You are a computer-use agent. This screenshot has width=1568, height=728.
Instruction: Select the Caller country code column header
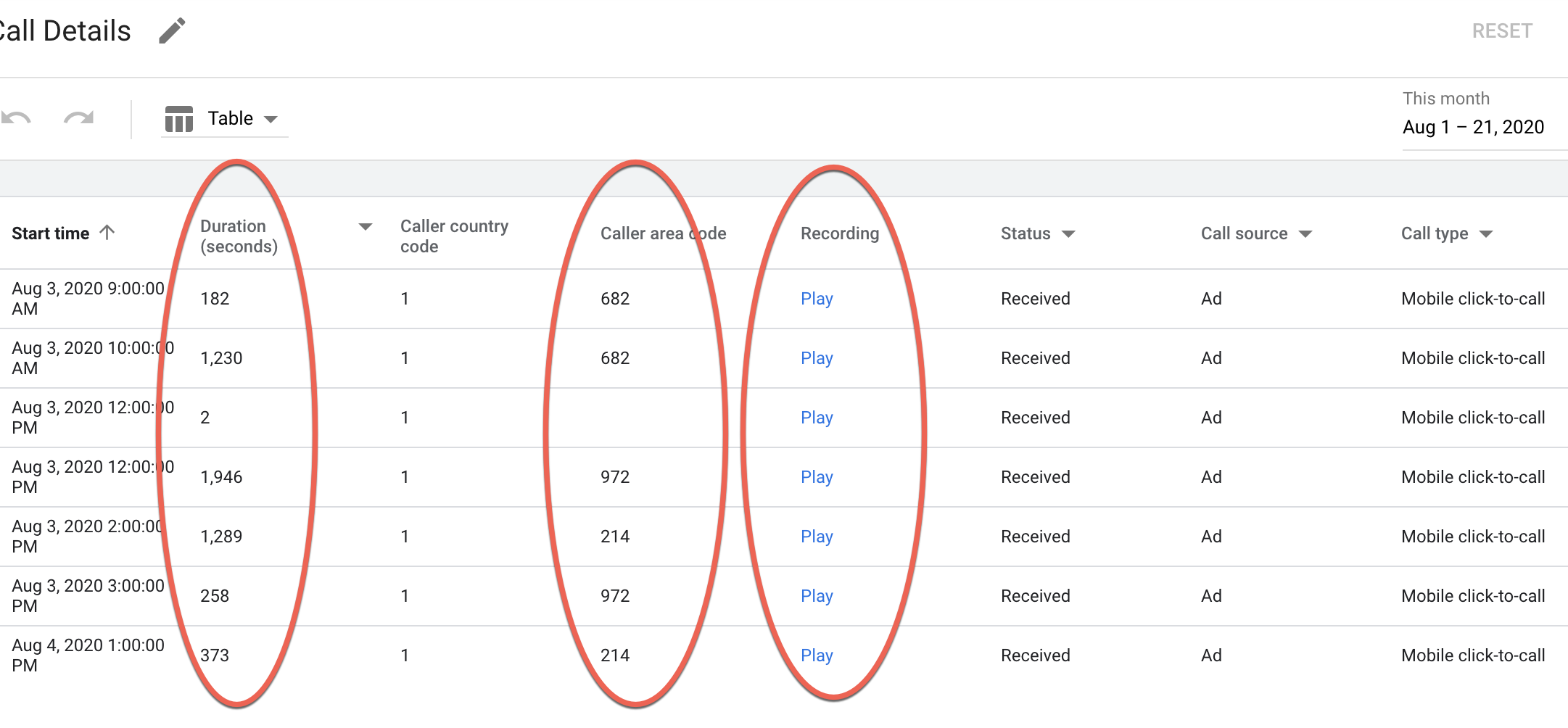[x=454, y=236]
